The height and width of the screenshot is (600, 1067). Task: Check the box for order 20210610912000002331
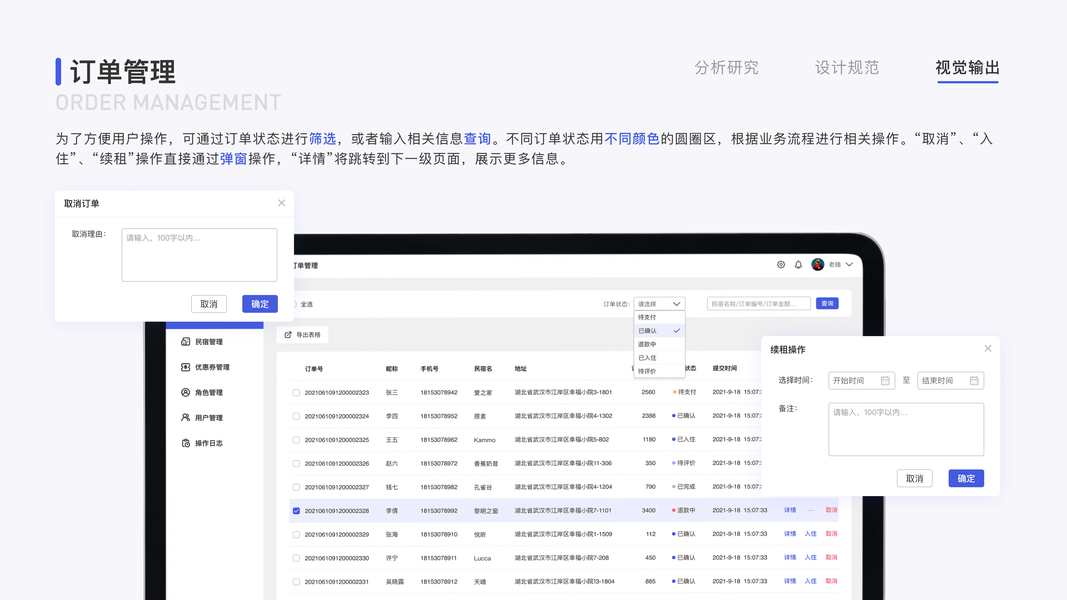(296, 582)
